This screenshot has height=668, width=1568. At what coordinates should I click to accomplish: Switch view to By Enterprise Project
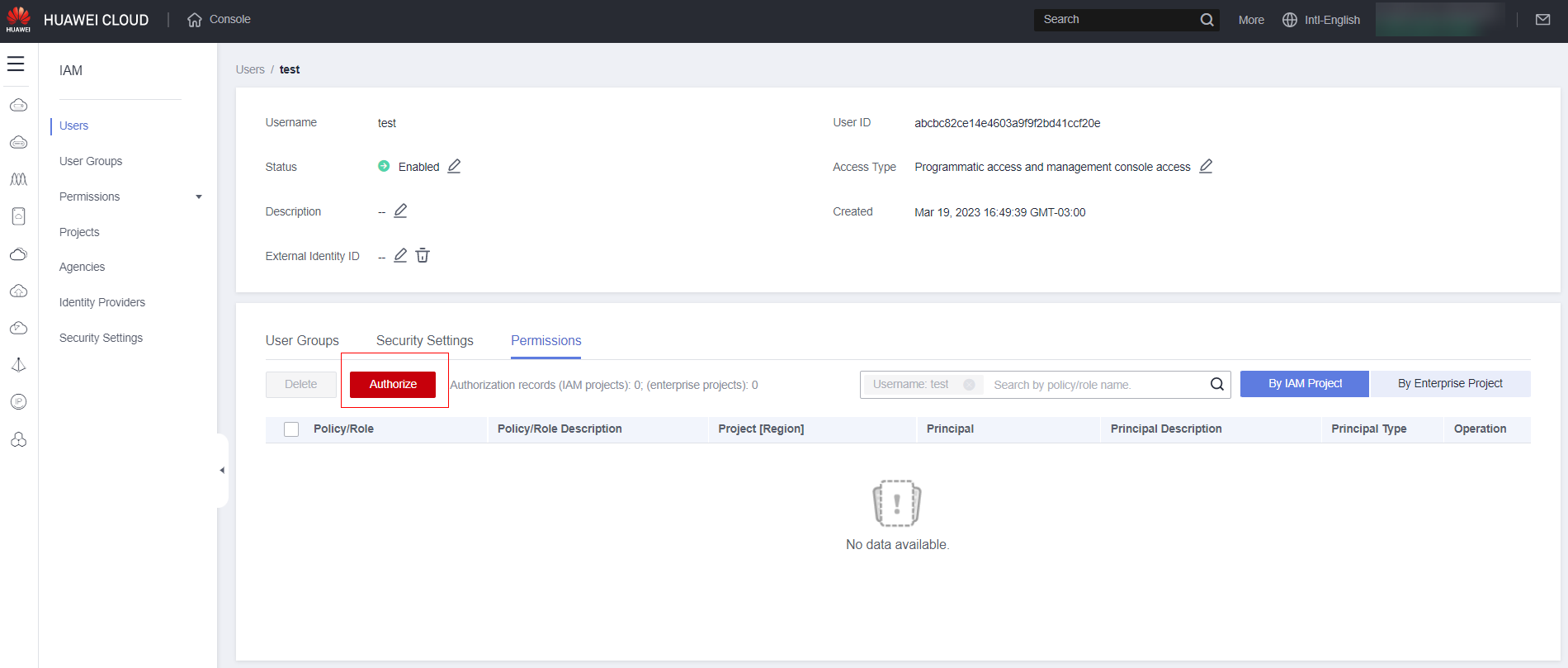click(1449, 384)
